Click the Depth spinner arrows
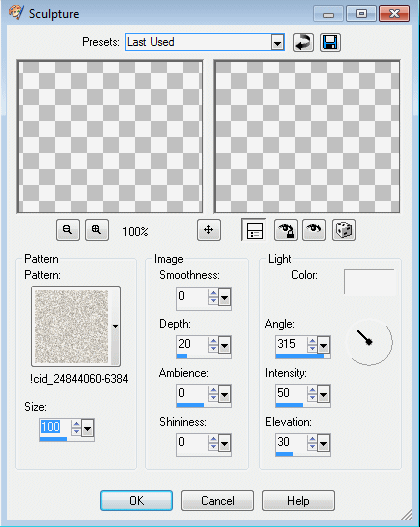The height and width of the screenshot is (527, 420). click(x=213, y=345)
